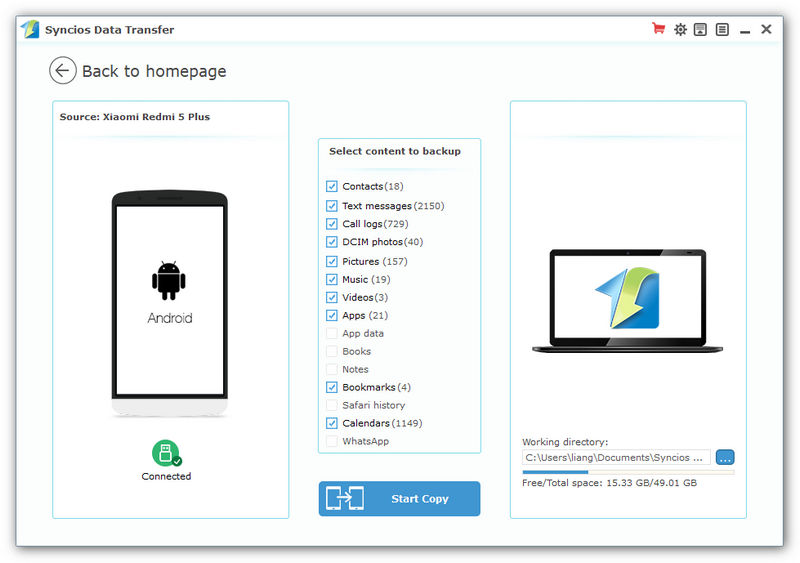Toggle the Notes checkbox
The width and height of the screenshot is (800, 563).
pyautogui.click(x=332, y=369)
